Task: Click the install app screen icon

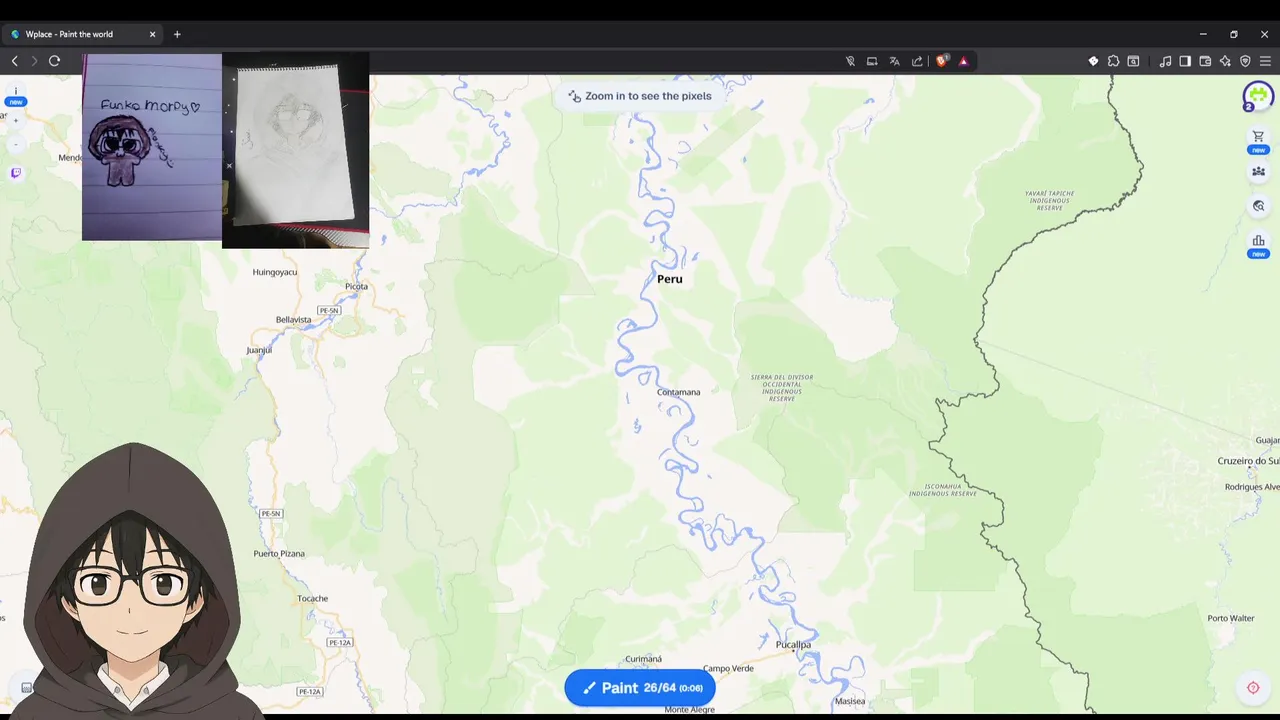Action: pyautogui.click(x=872, y=61)
